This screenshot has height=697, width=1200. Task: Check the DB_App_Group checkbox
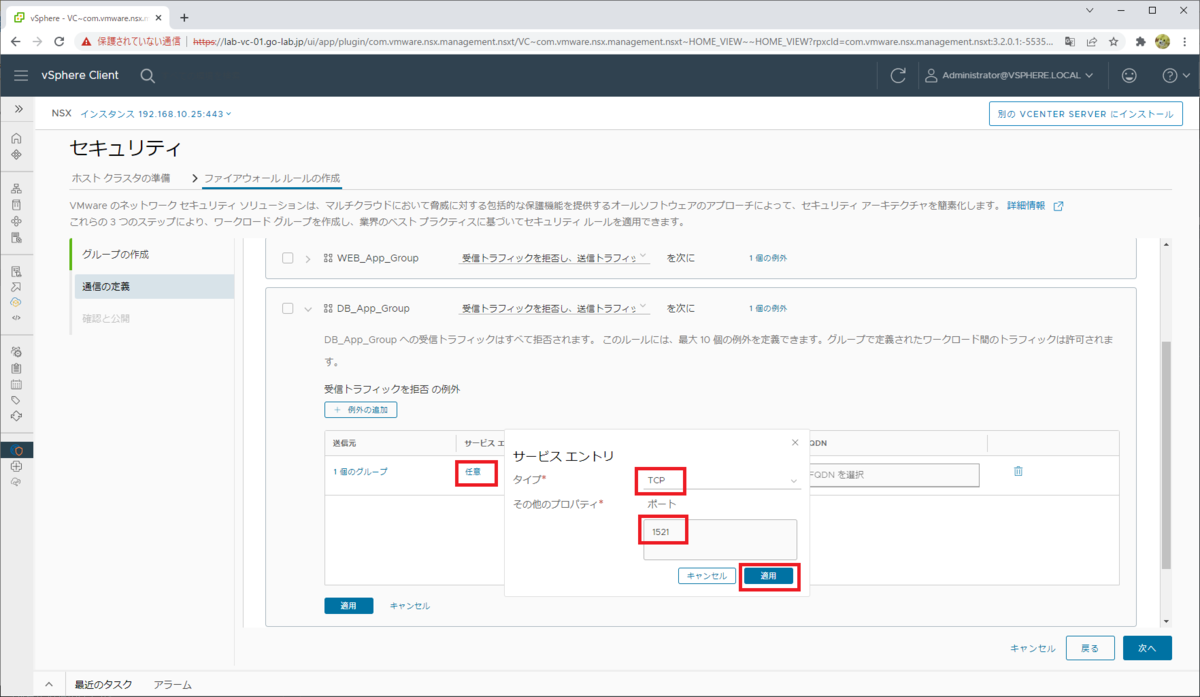click(x=288, y=308)
